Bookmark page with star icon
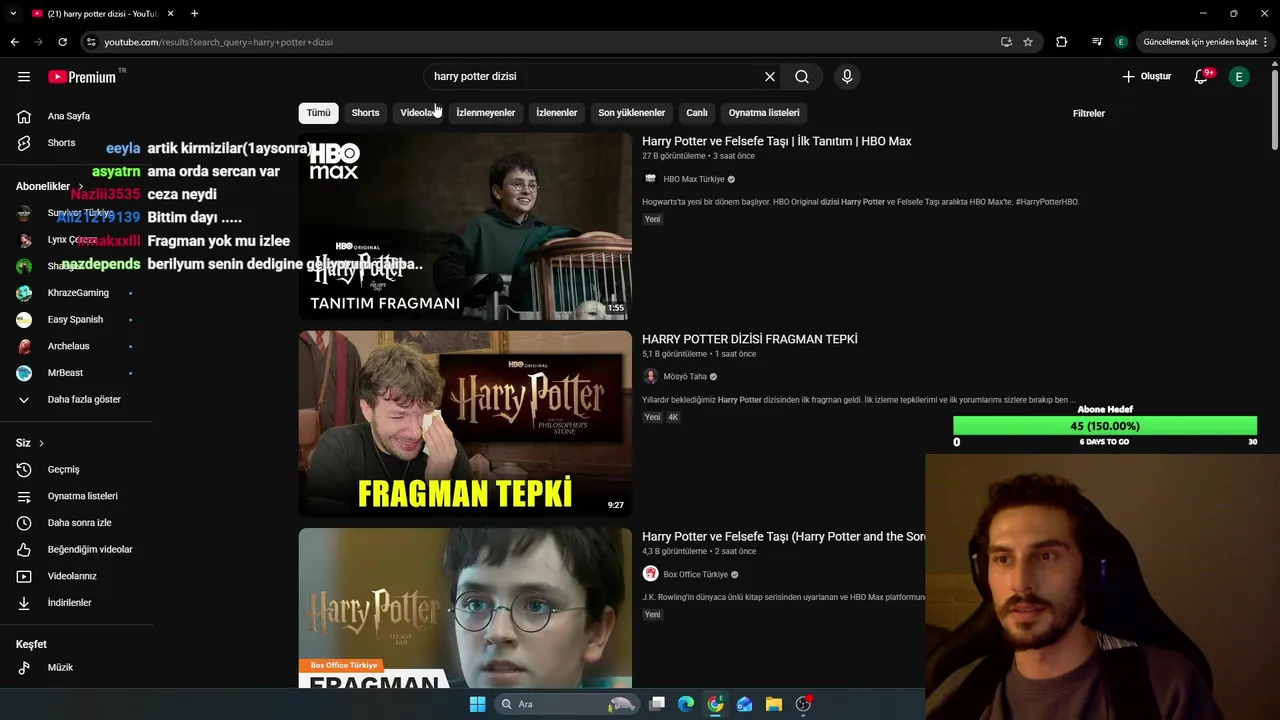The image size is (1280, 720). click(x=1028, y=42)
